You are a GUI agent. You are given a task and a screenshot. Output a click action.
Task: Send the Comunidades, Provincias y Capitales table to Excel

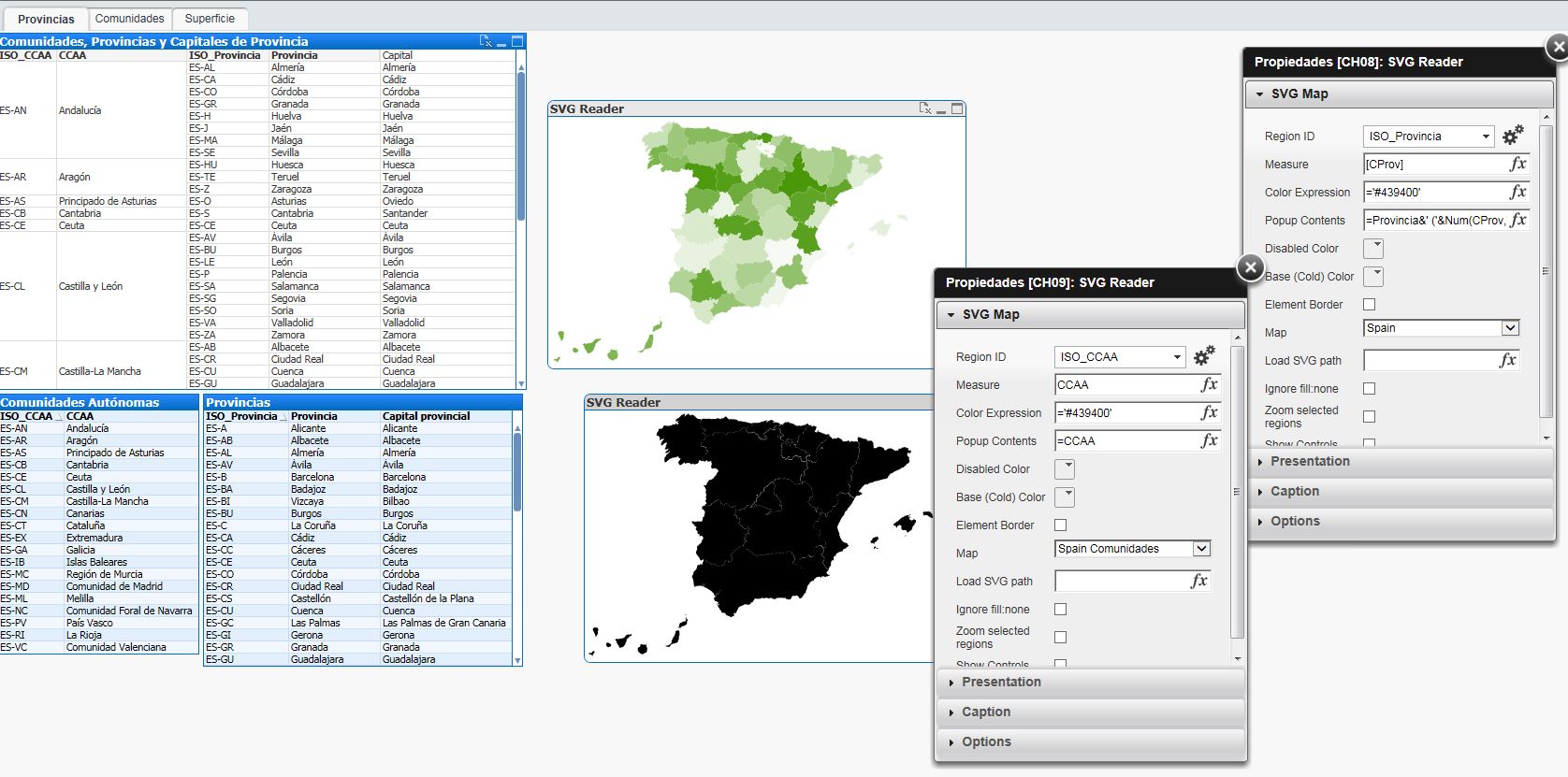click(486, 41)
